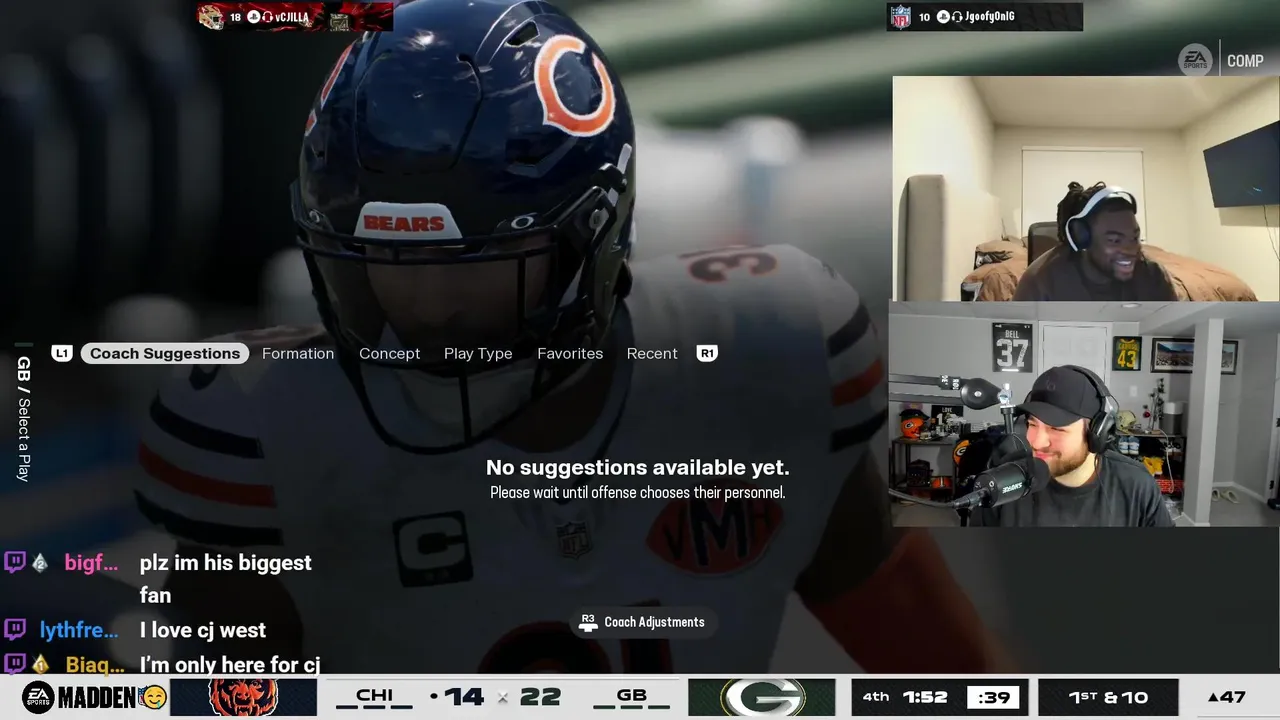
Task: Click the 1st & 10 down indicator
Action: pyautogui.click(x=1107, y=697)
